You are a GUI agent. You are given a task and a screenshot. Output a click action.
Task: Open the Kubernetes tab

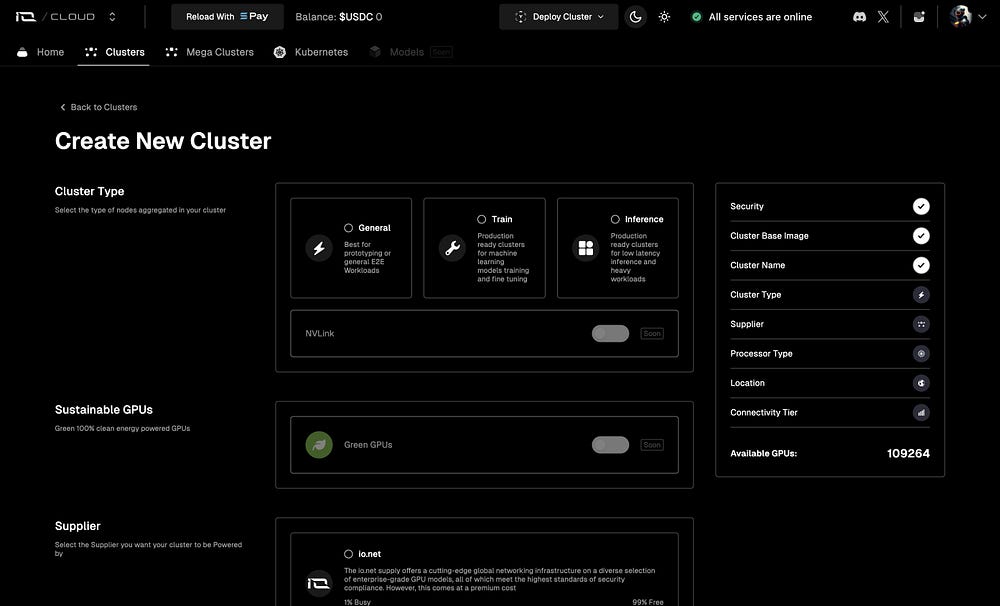[x=311, y=52]
